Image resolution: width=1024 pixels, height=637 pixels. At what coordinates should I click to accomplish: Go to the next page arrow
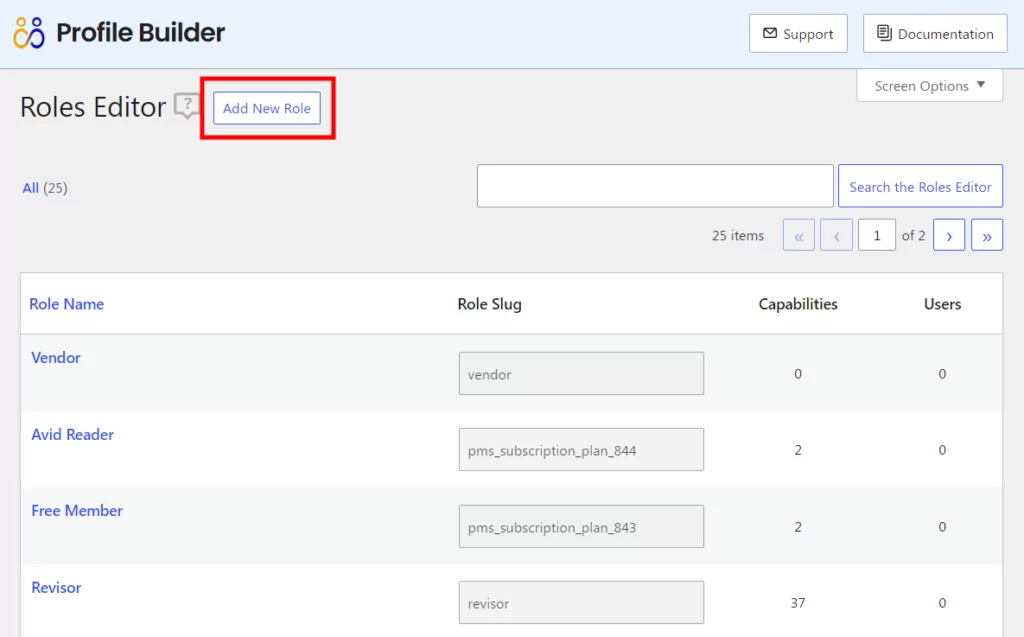[x=948, y=235]
